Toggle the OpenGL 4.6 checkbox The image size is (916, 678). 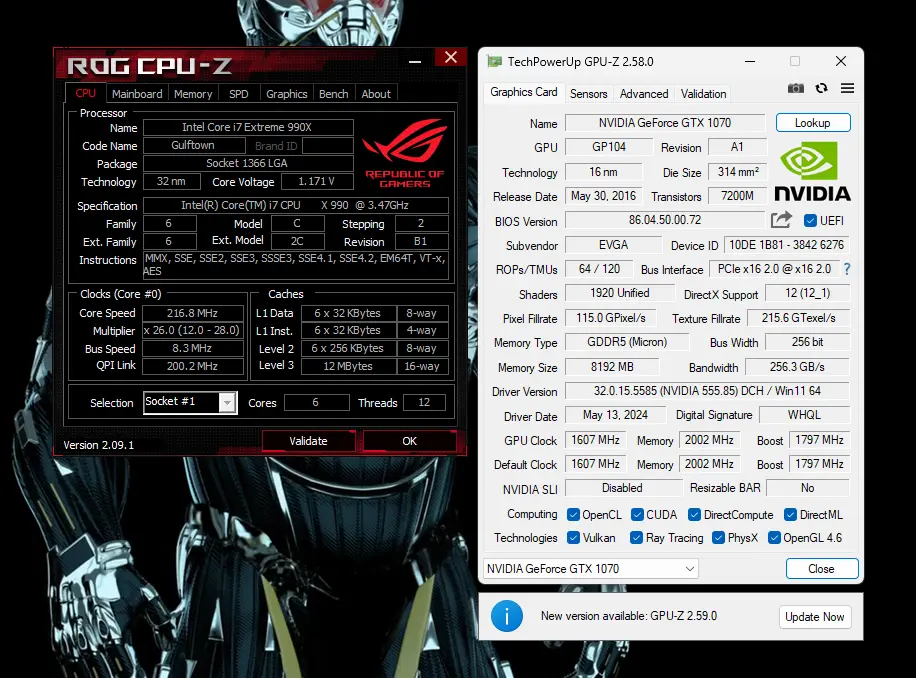[x=774, y=538]
